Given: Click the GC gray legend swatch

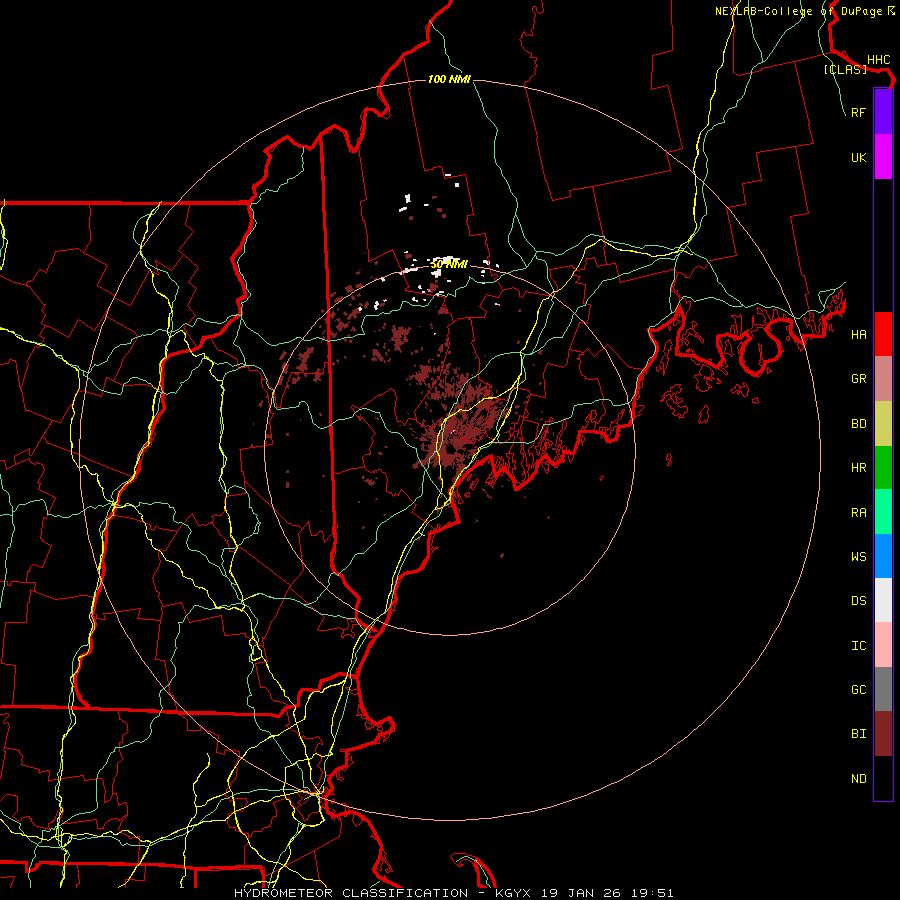Looking at the screenshot, I should (x=883, y=689).
